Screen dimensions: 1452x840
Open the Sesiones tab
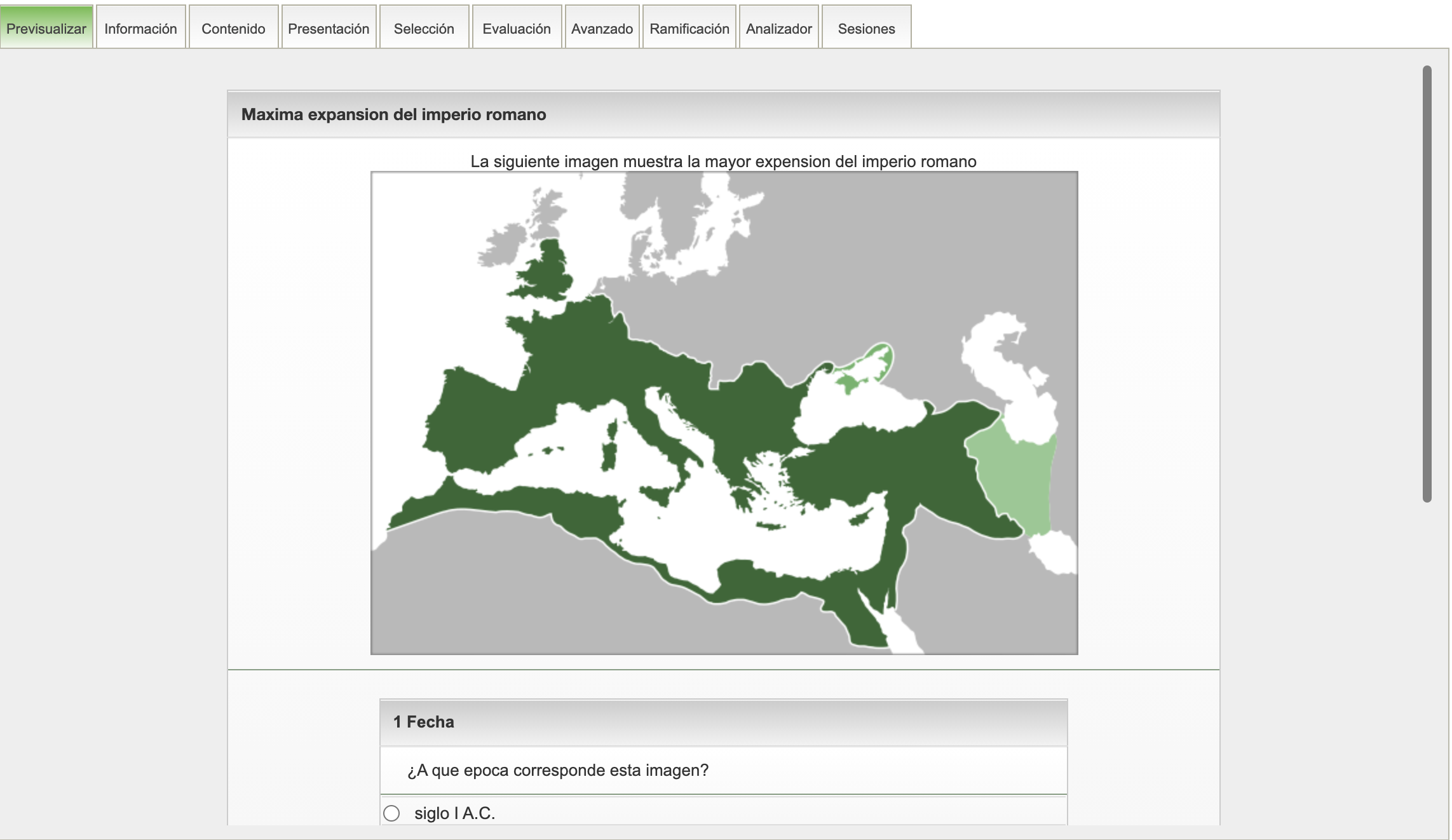pyautogui.click(x=866, y=29)
